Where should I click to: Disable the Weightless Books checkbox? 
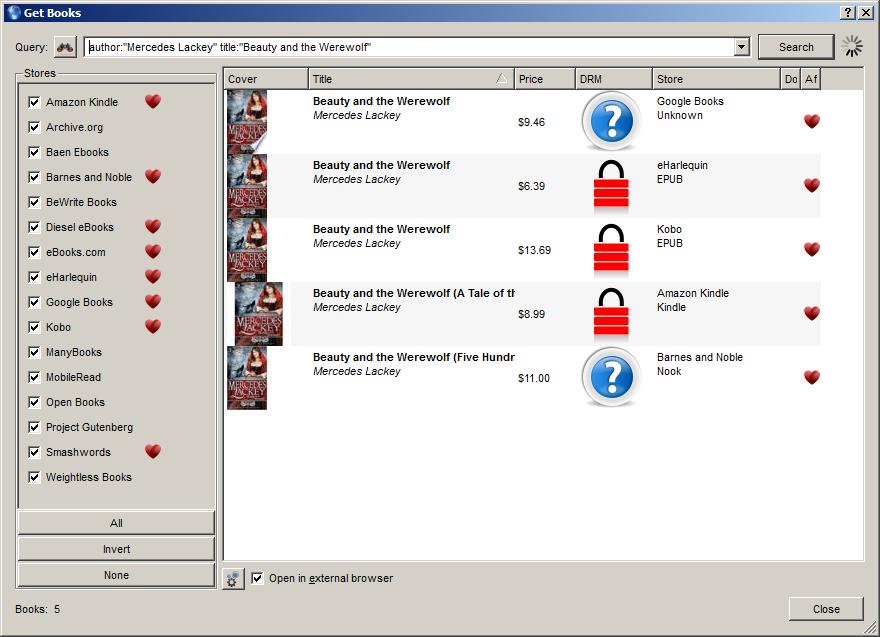(x=34, y=477)
